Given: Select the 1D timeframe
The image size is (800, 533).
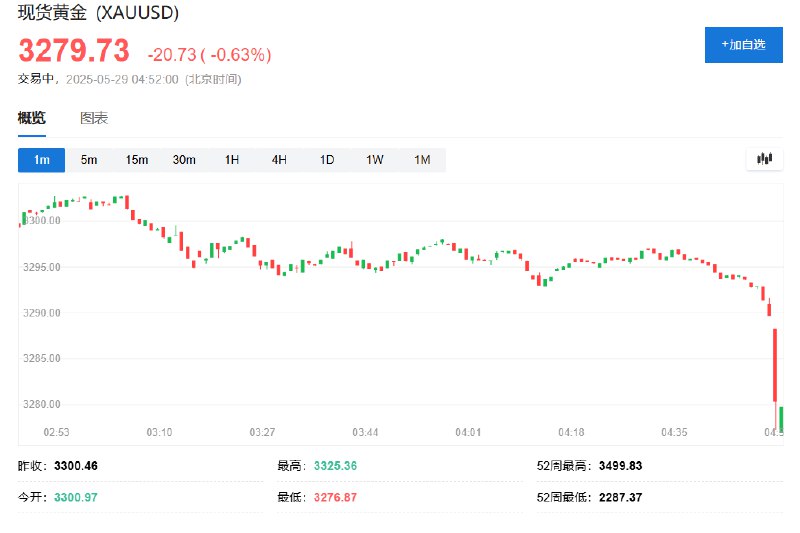Looking at the screenshot, I should (x=327, y=160).
